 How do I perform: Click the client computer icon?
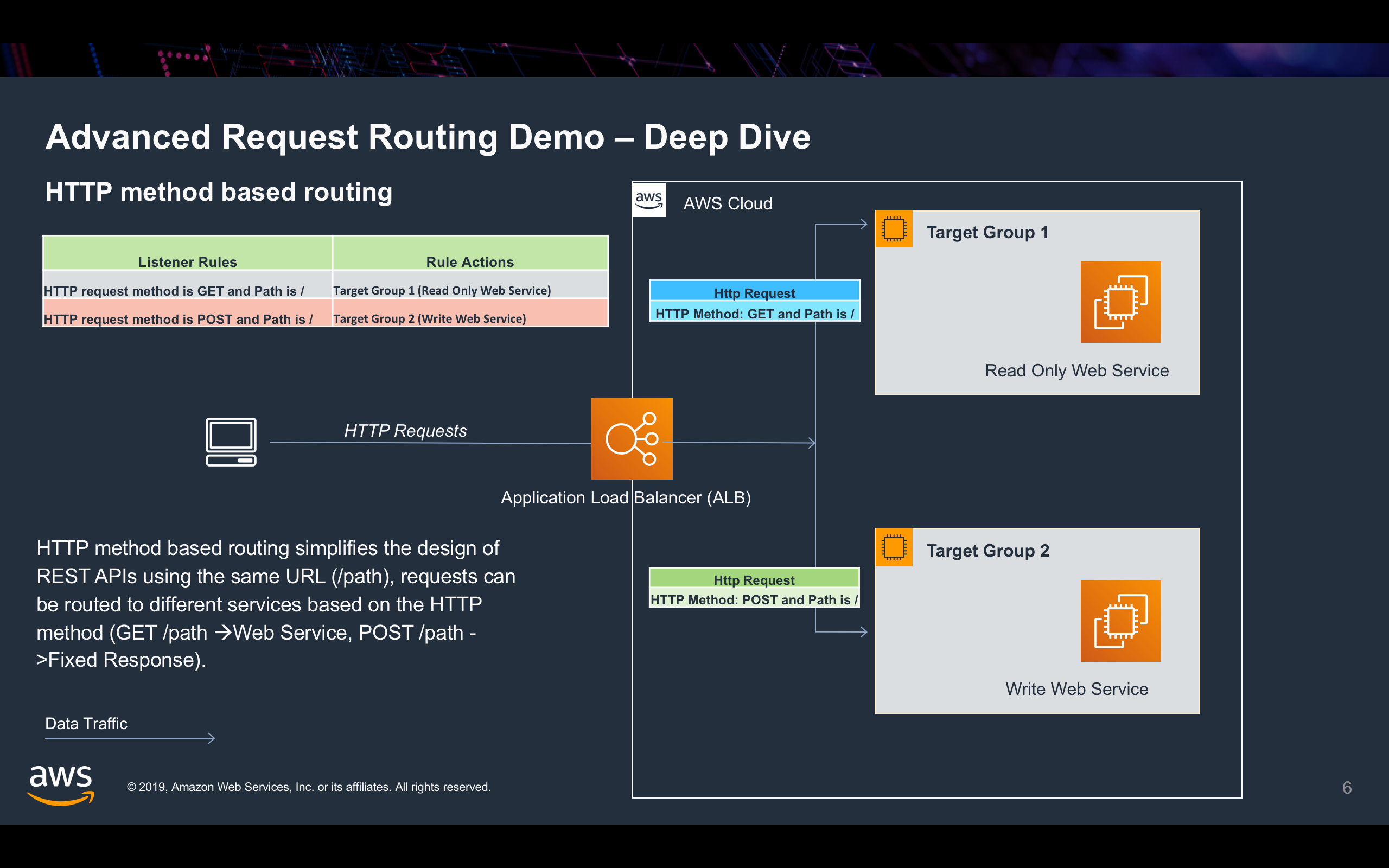pos(231,442)
